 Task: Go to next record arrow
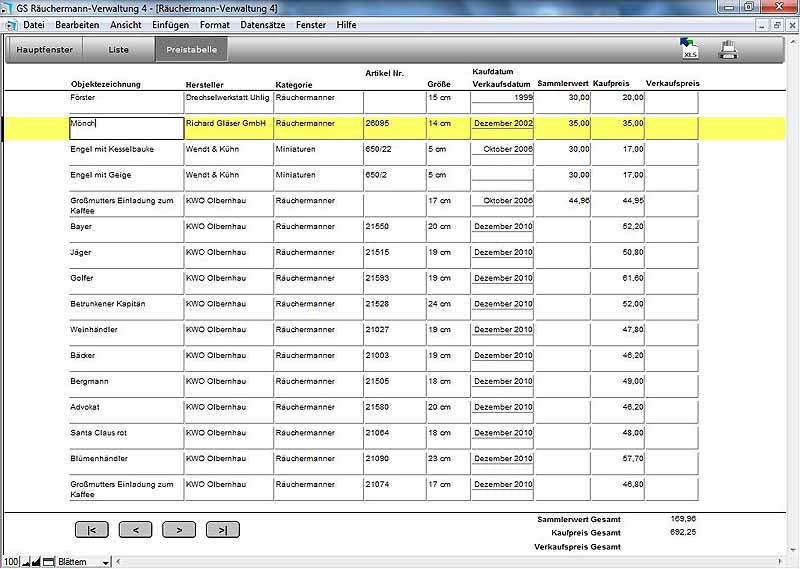(179, 530)
